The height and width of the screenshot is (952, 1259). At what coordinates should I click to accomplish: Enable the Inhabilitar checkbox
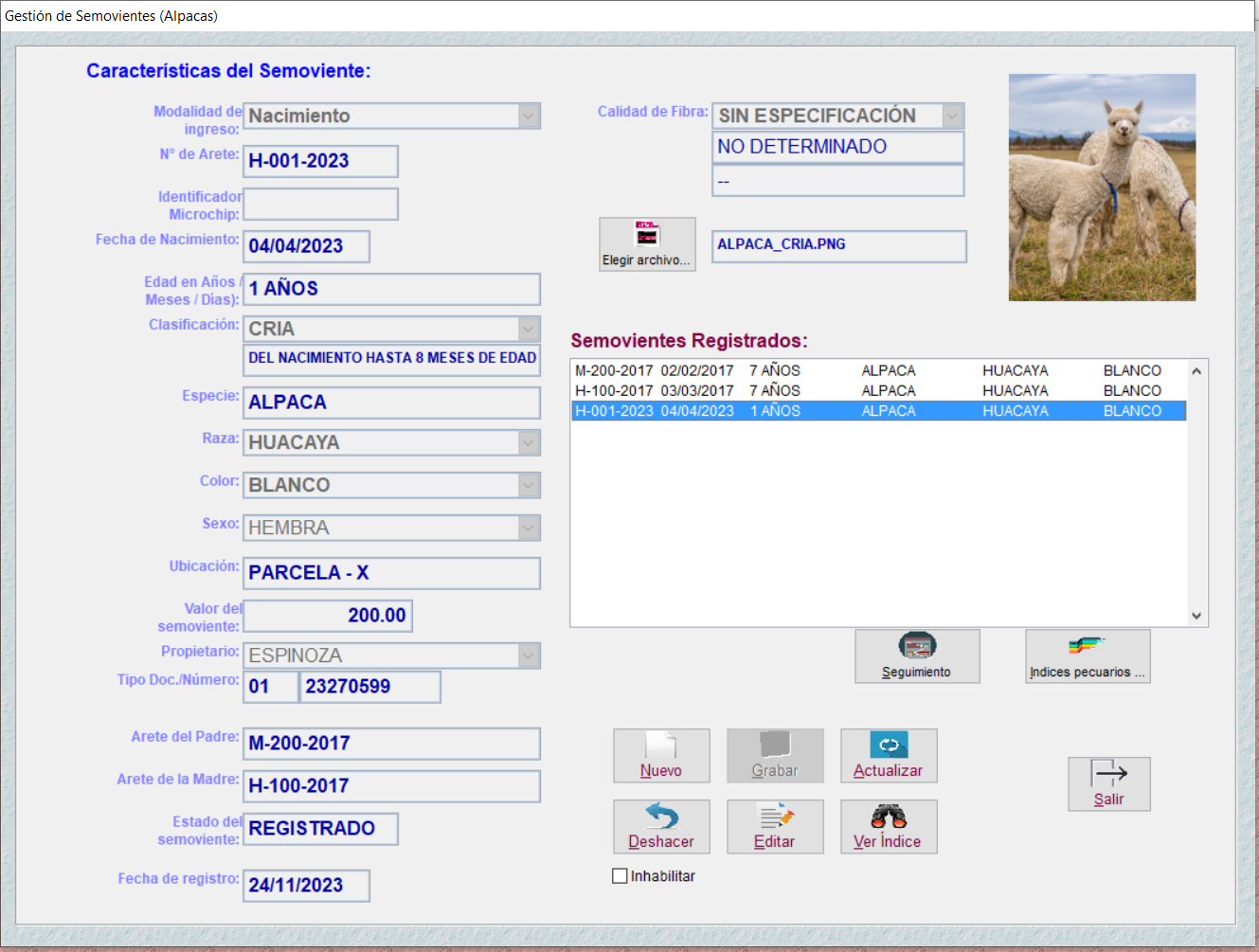[621, 875]
